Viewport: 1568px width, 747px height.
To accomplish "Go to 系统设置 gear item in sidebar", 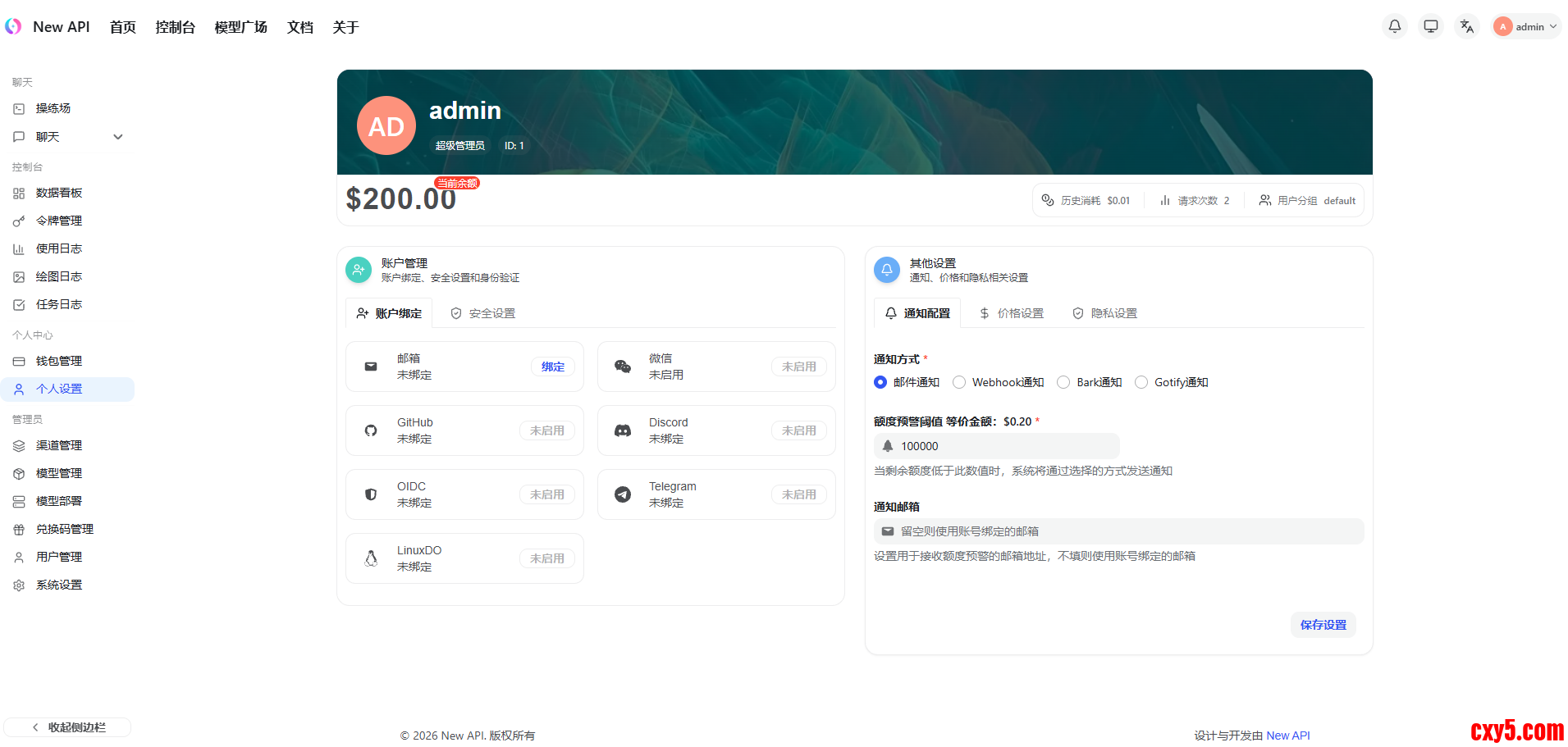I will coord(59,585).
